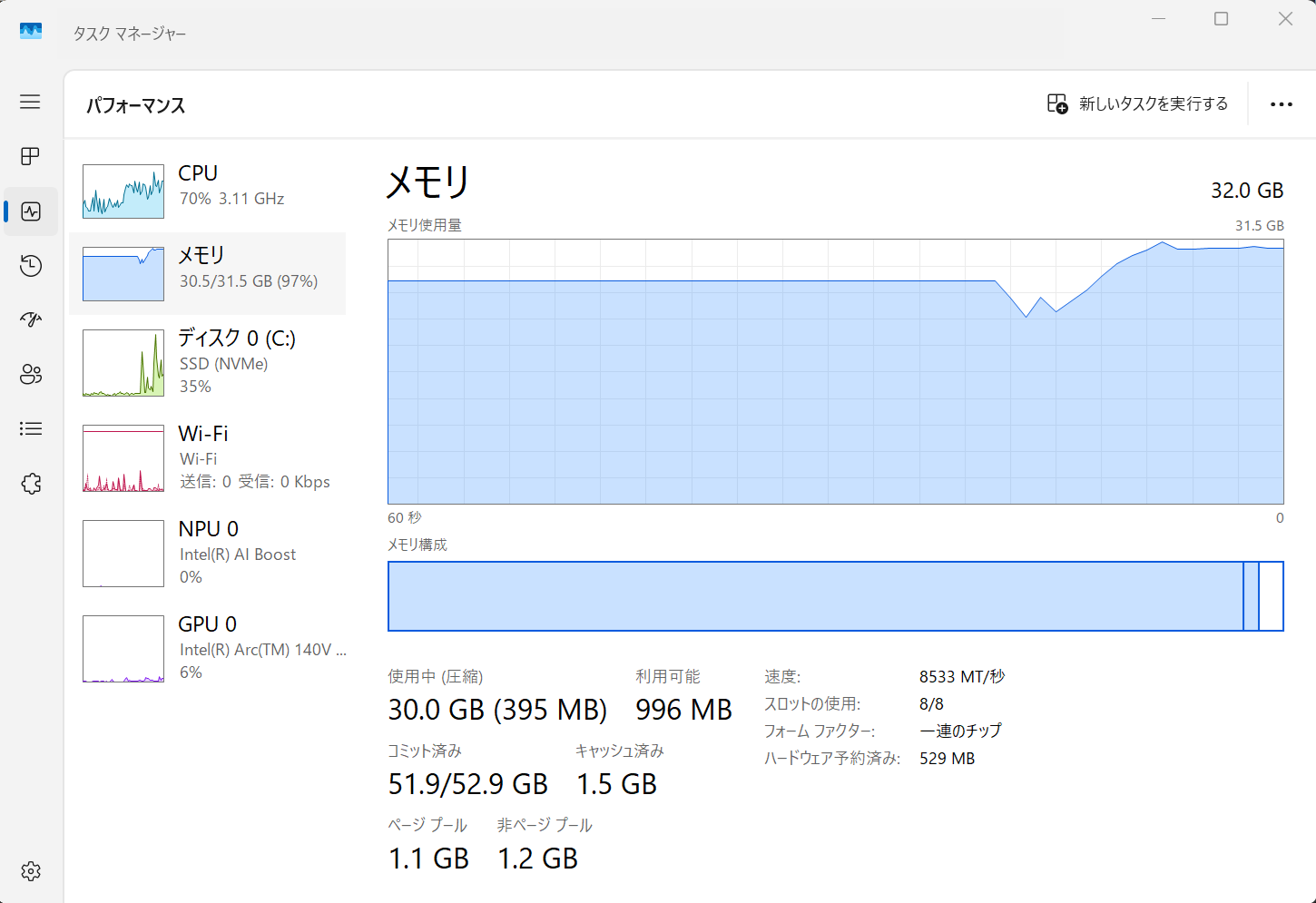Screen dimensions: 1316x903
Task: Open the Processes page icon
Action: pos(30,156)
